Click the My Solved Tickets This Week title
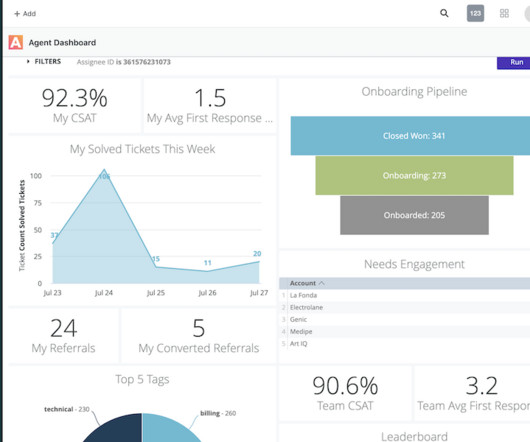Image resolution: width=530 pixels, height=442 pixels. [x=142, y=149]
